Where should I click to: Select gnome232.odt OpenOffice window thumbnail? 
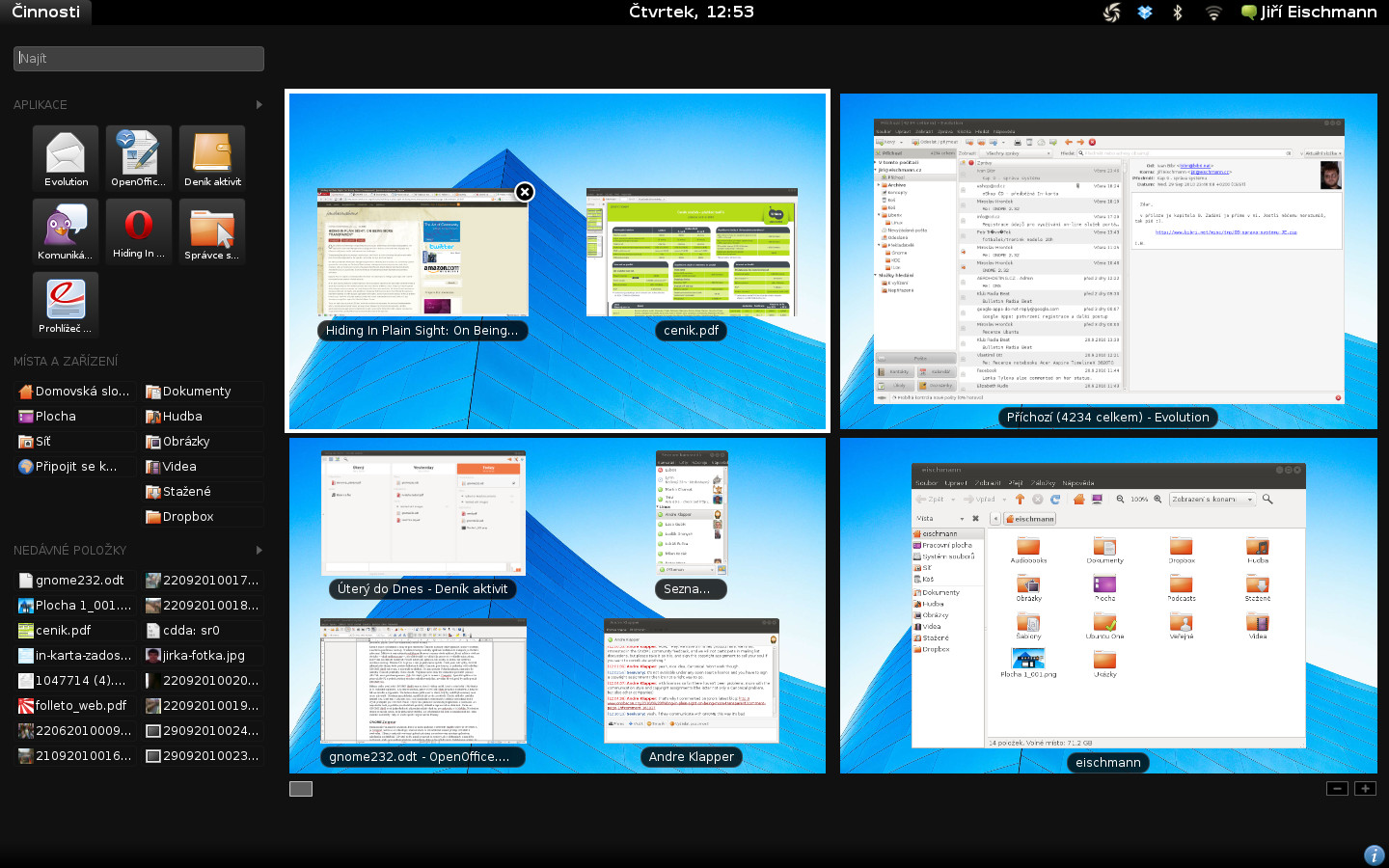click(x=423, y=681)
